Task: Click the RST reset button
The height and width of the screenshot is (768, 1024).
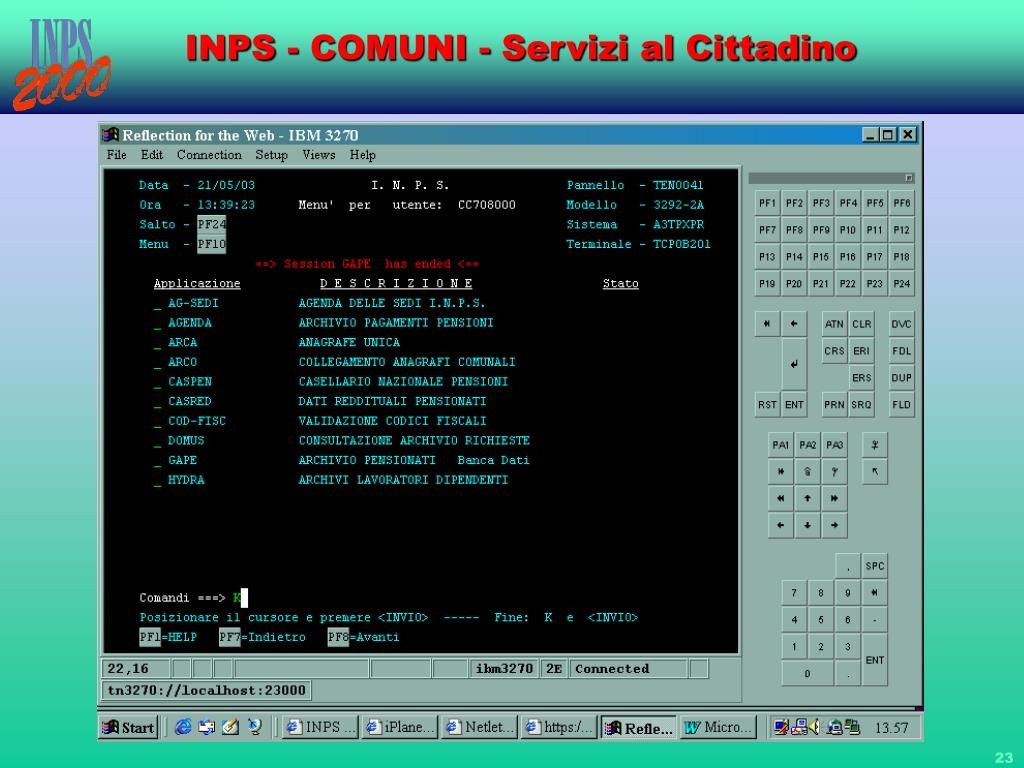Action: (767, 404)
